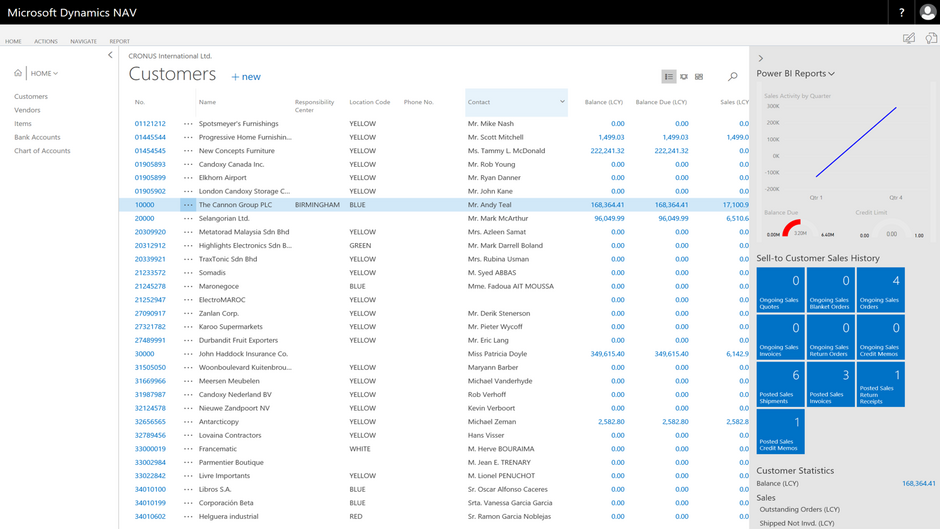Click the Sales Activity by Quarter chart
The width and height of the screenshot is (940, 529).
tap(844, 147)
